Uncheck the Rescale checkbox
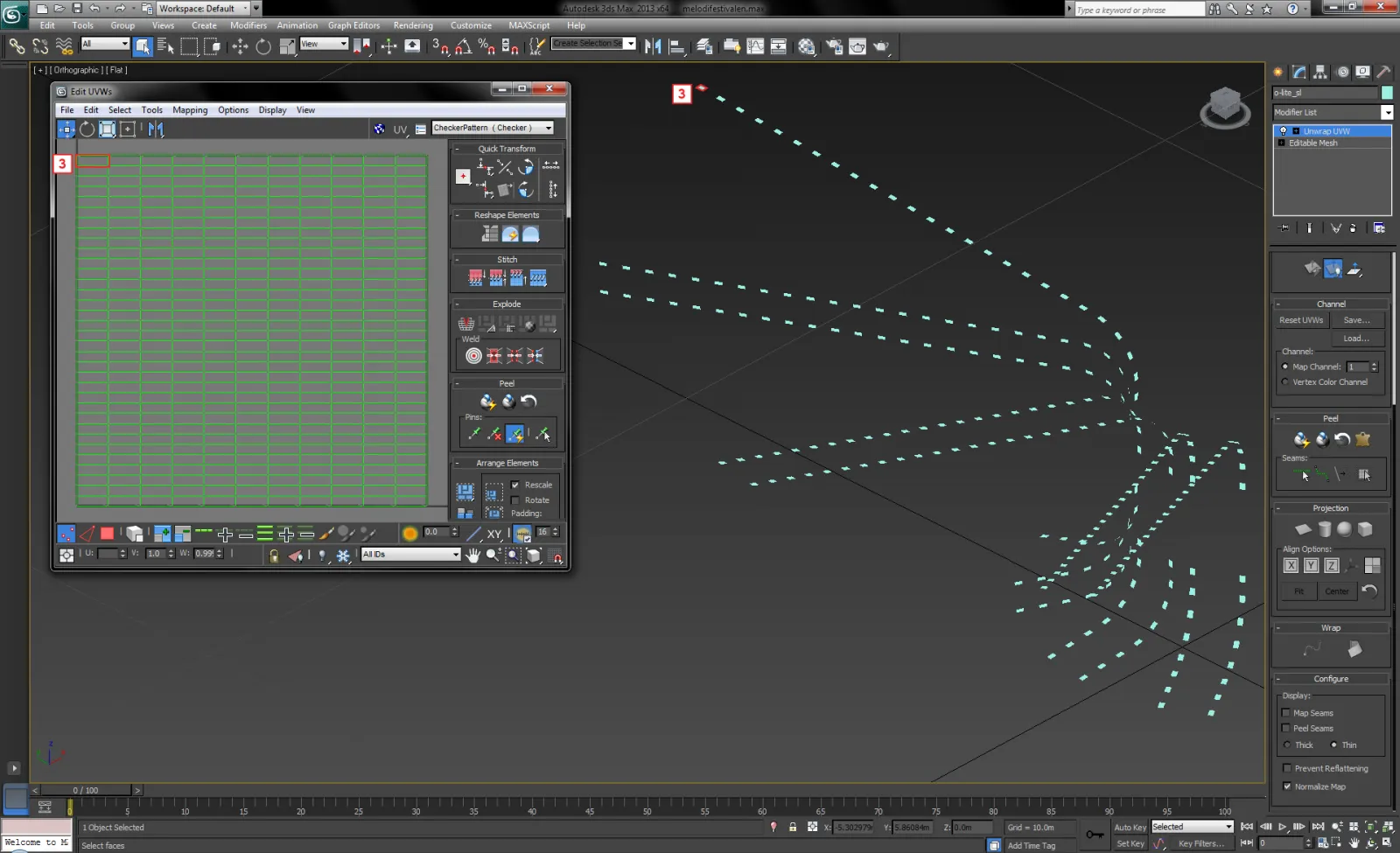 pyautogui.click(x=515, y=485)
